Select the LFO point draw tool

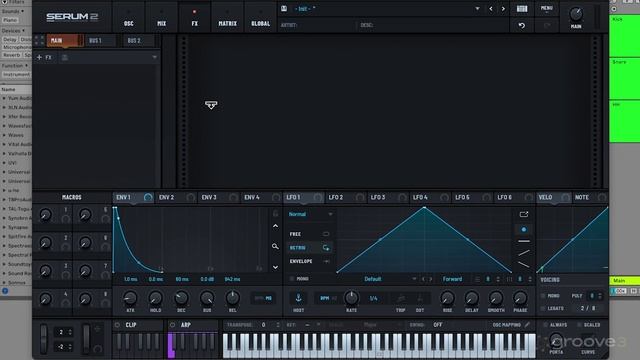524,229
